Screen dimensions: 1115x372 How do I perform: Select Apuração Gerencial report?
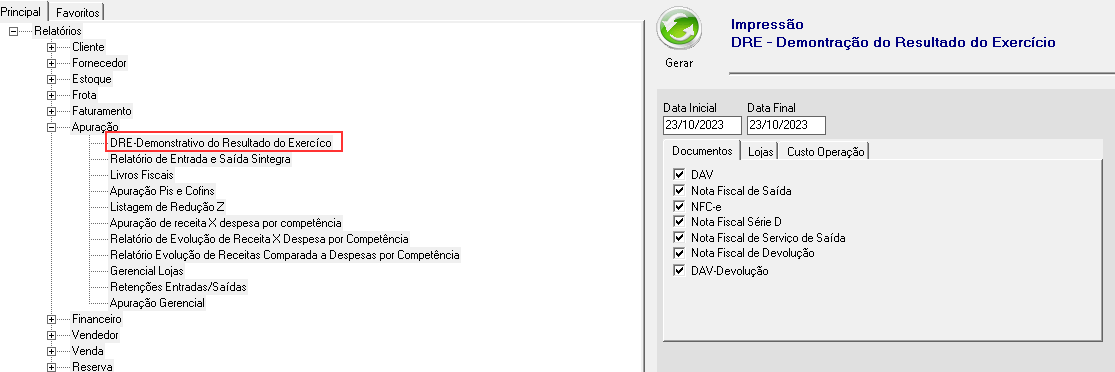pyautogui.click(x=157, y=303)
